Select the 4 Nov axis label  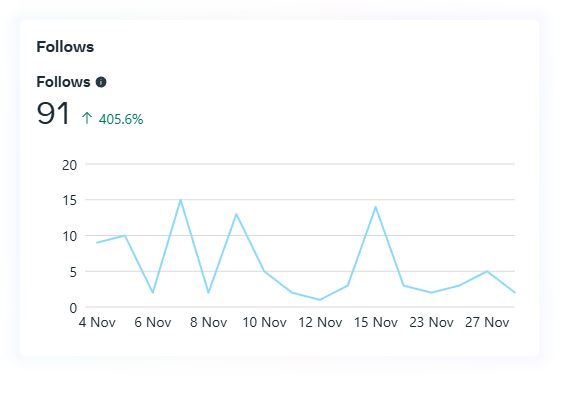click(x=97, y=322)
